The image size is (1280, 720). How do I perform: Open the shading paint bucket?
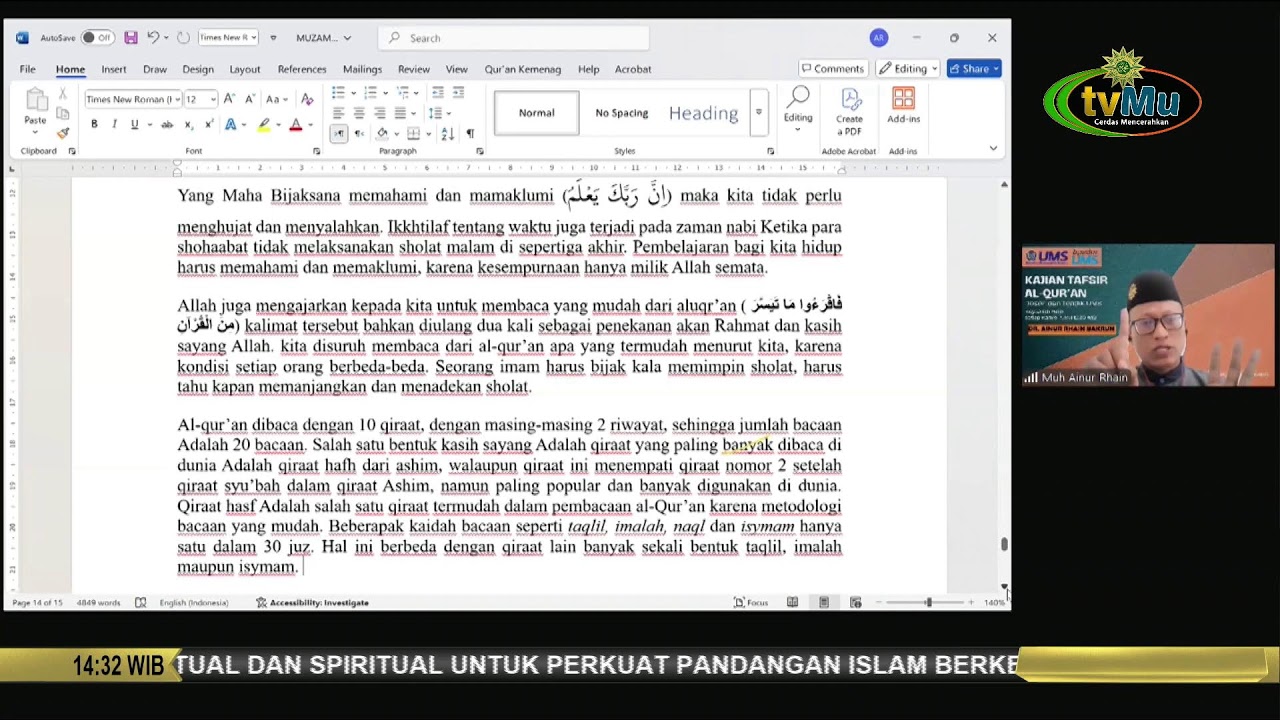click(x=382, y=133)
